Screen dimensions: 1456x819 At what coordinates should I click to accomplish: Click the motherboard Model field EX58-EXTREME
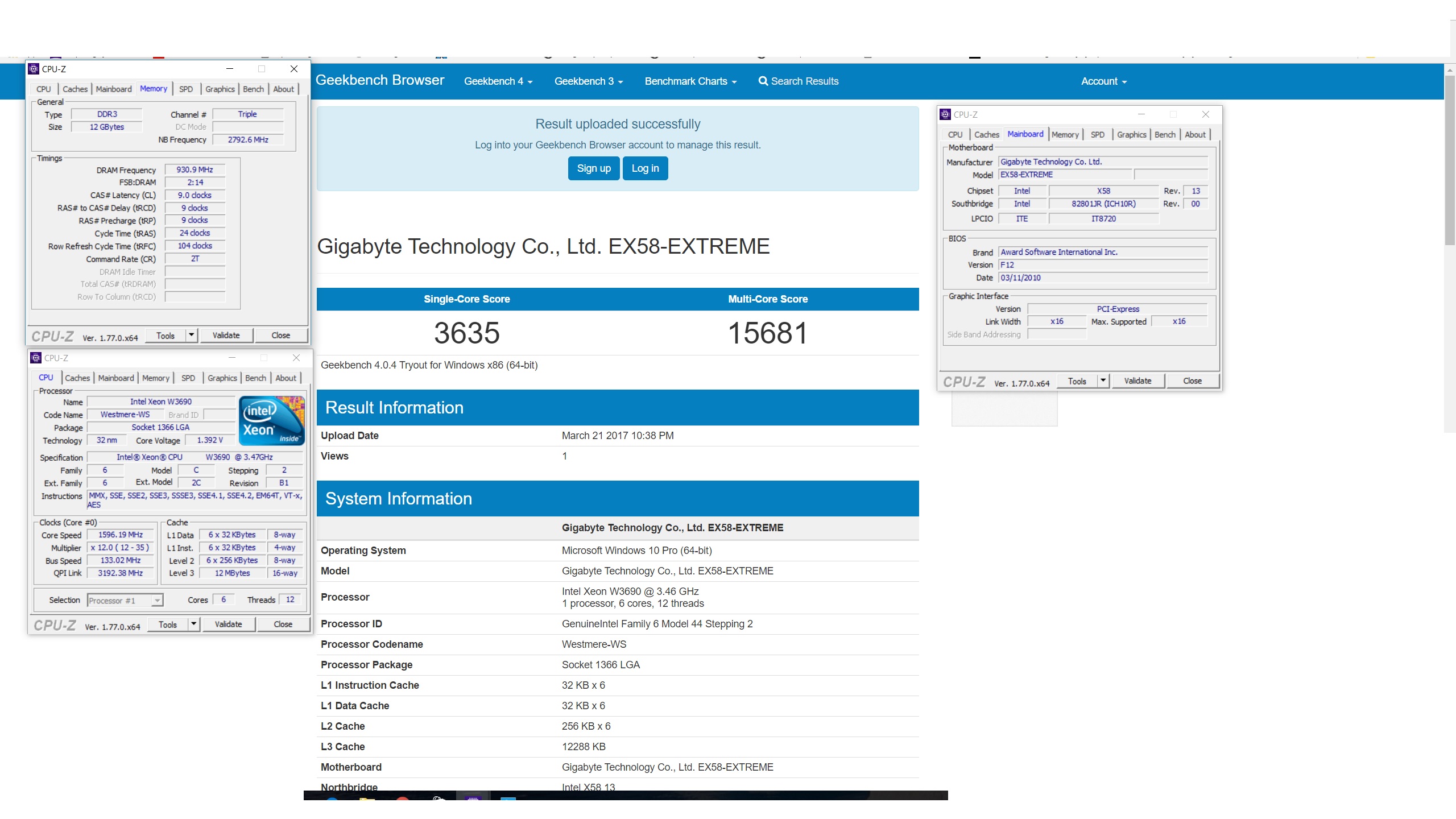(x=1066, y=175)
